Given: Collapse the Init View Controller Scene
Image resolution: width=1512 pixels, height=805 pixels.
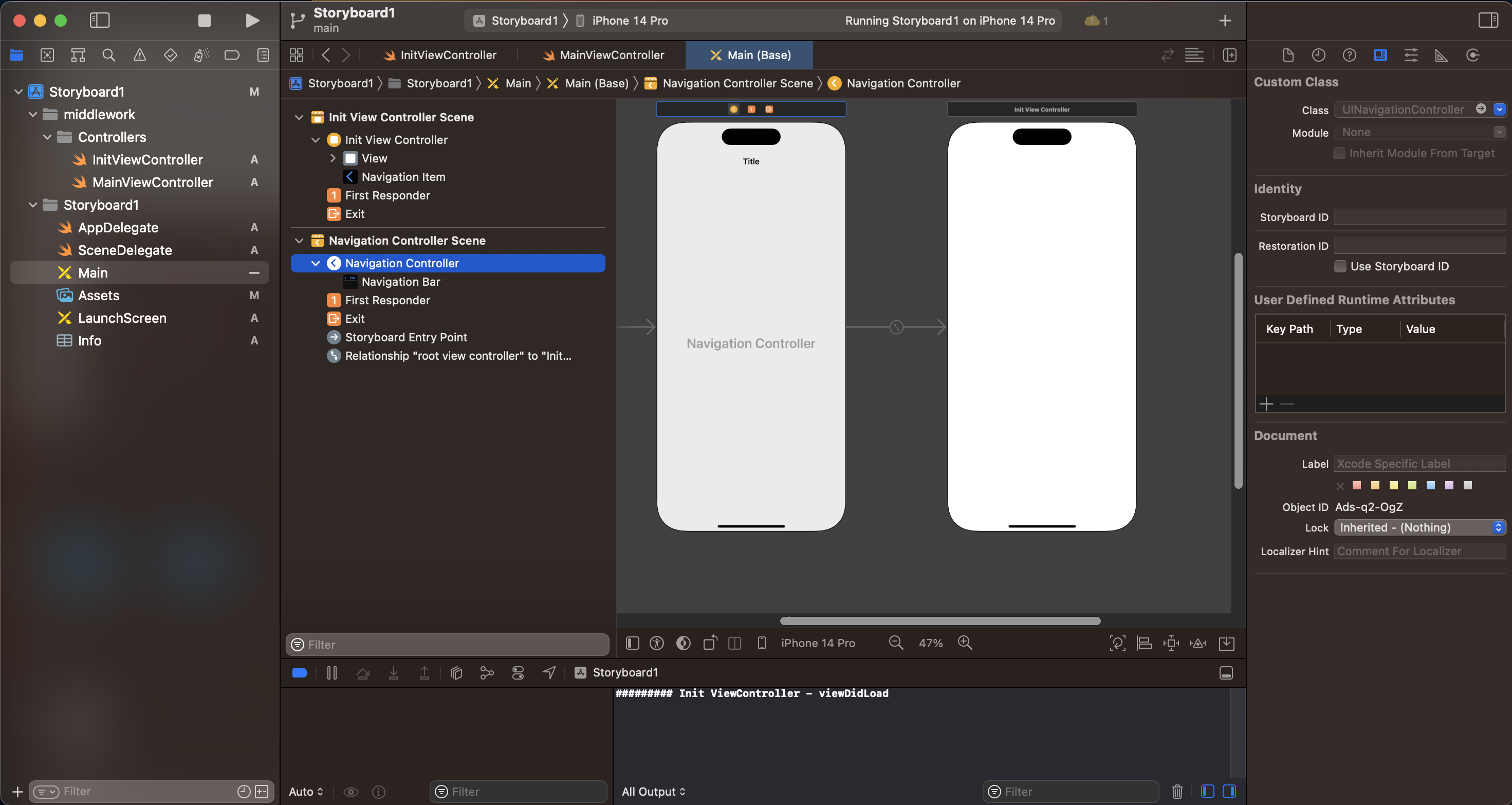Looking at the screenshot, I should (x=299, y=117).
